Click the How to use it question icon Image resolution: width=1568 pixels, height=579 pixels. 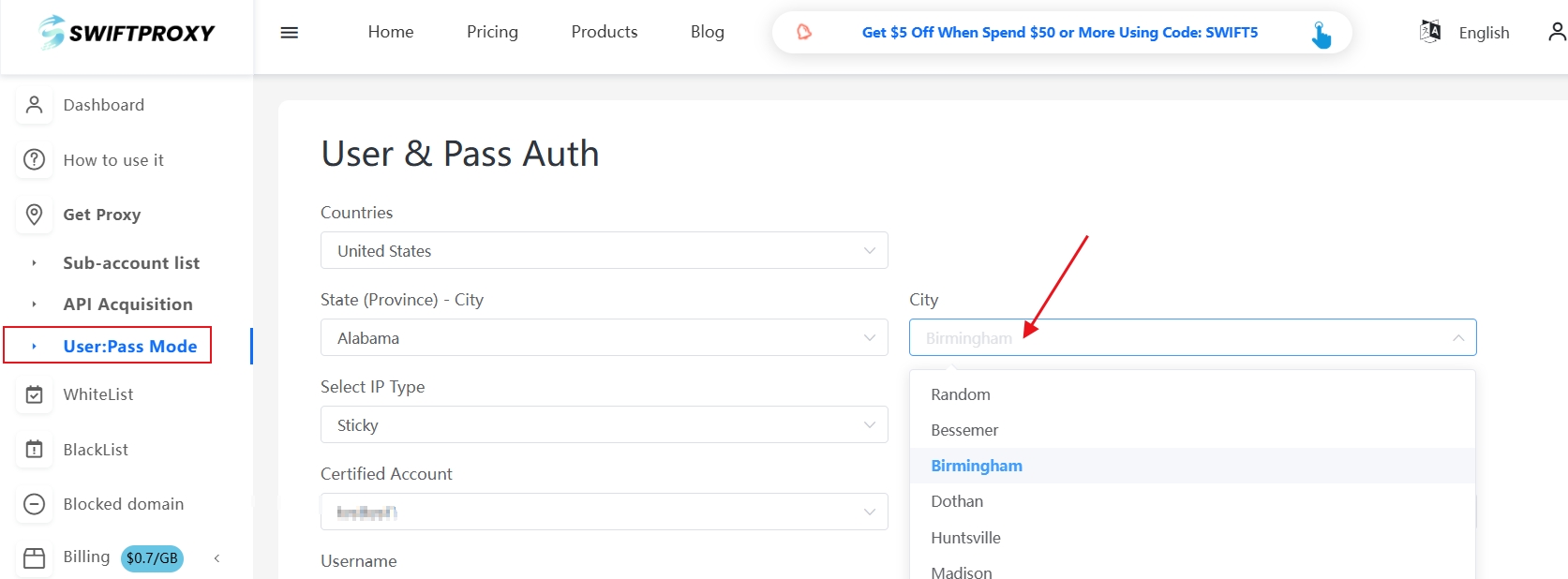point(35,160)
